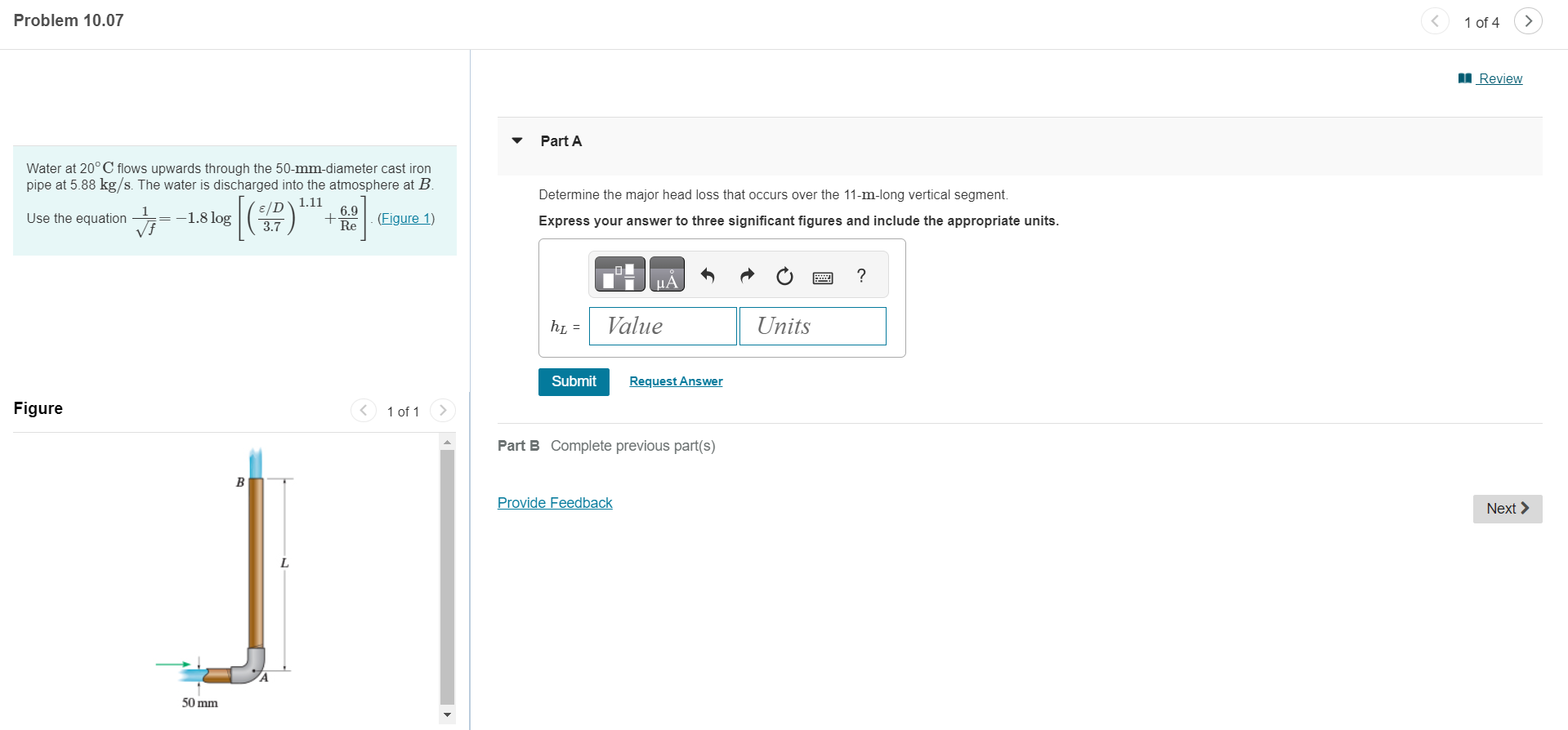Undo the last answer edit
The height and width of the screenshot is (730, 1568).
click(x=708, y=276)
